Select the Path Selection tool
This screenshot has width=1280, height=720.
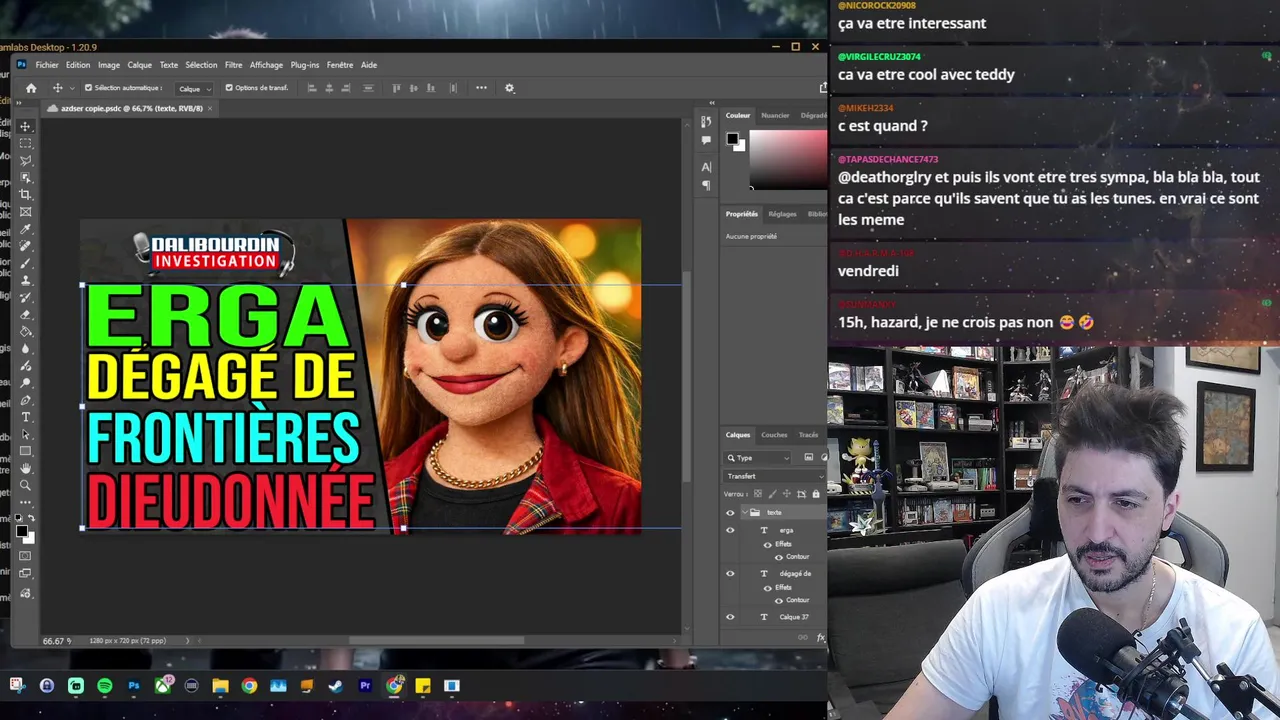tap(26, 434)
